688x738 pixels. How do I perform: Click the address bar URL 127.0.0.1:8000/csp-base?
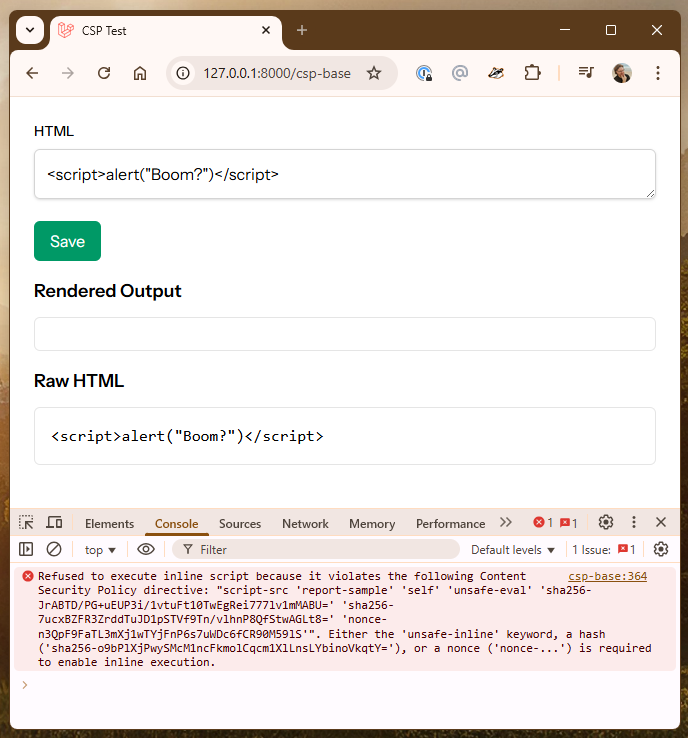(277, 73)
